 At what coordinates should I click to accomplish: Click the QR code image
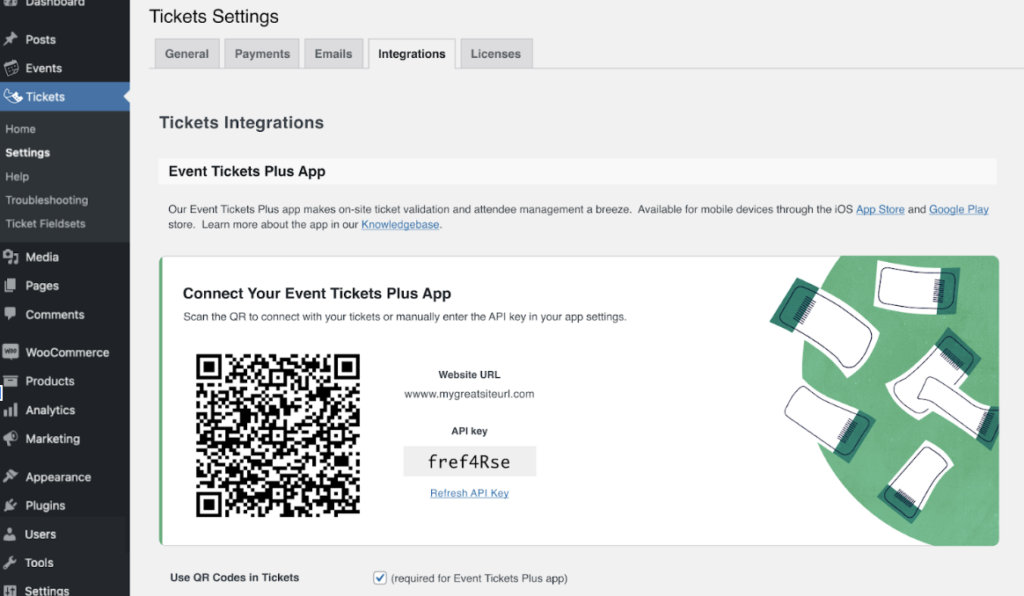[280, 436]
